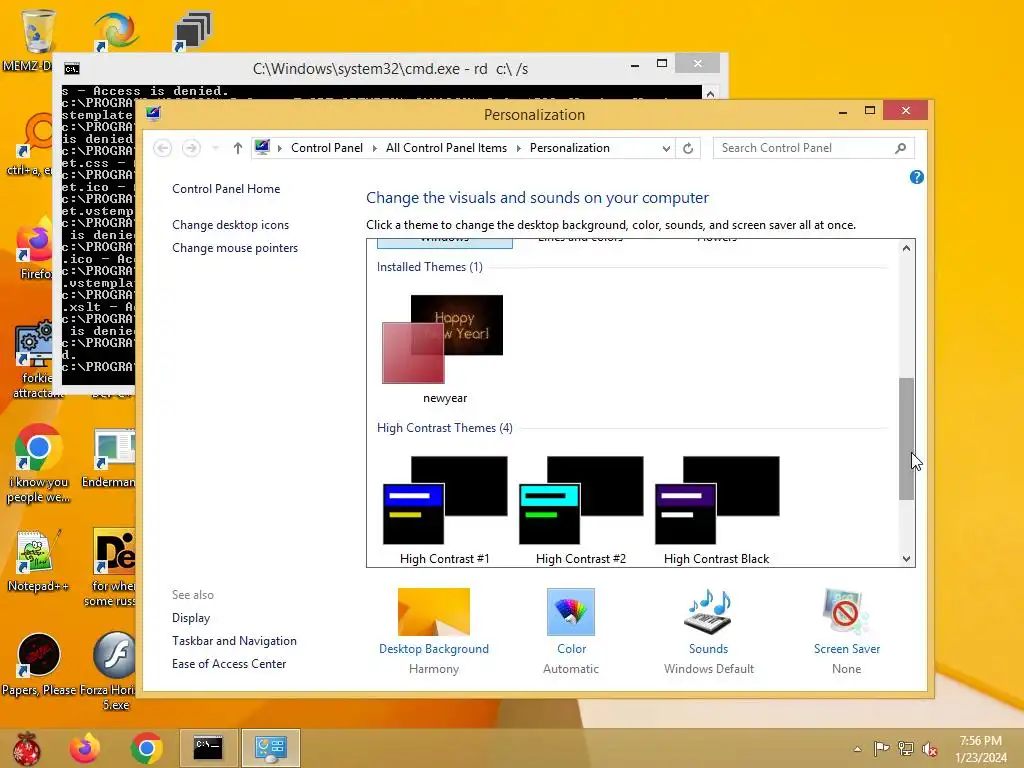Expand chevron after Control Panel breadcrumb
Viewport: 1024px width, 768px height.
374,148
